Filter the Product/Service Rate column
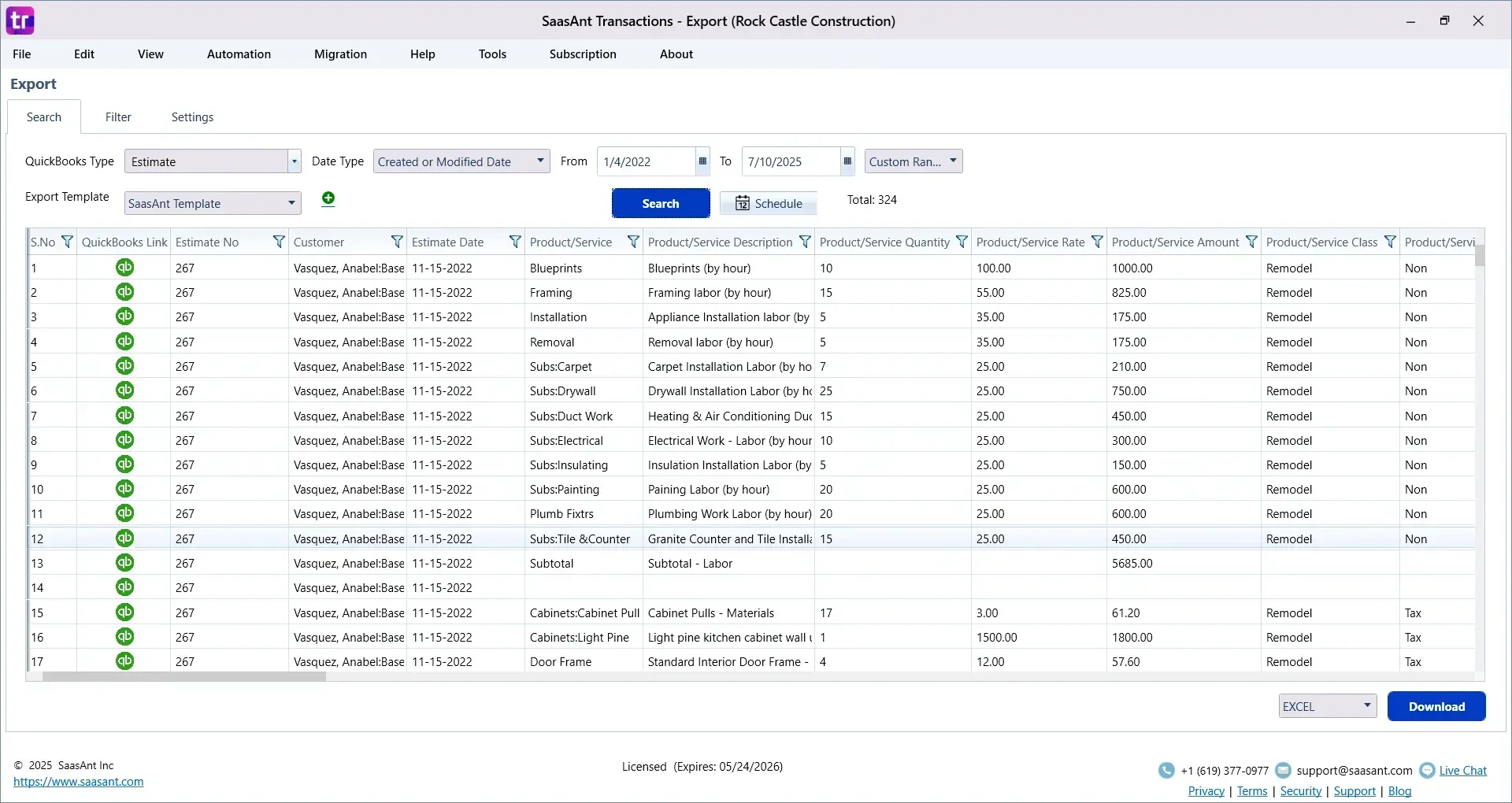The width and height of the screenshot is (1512, 803). coord(1097,242)
